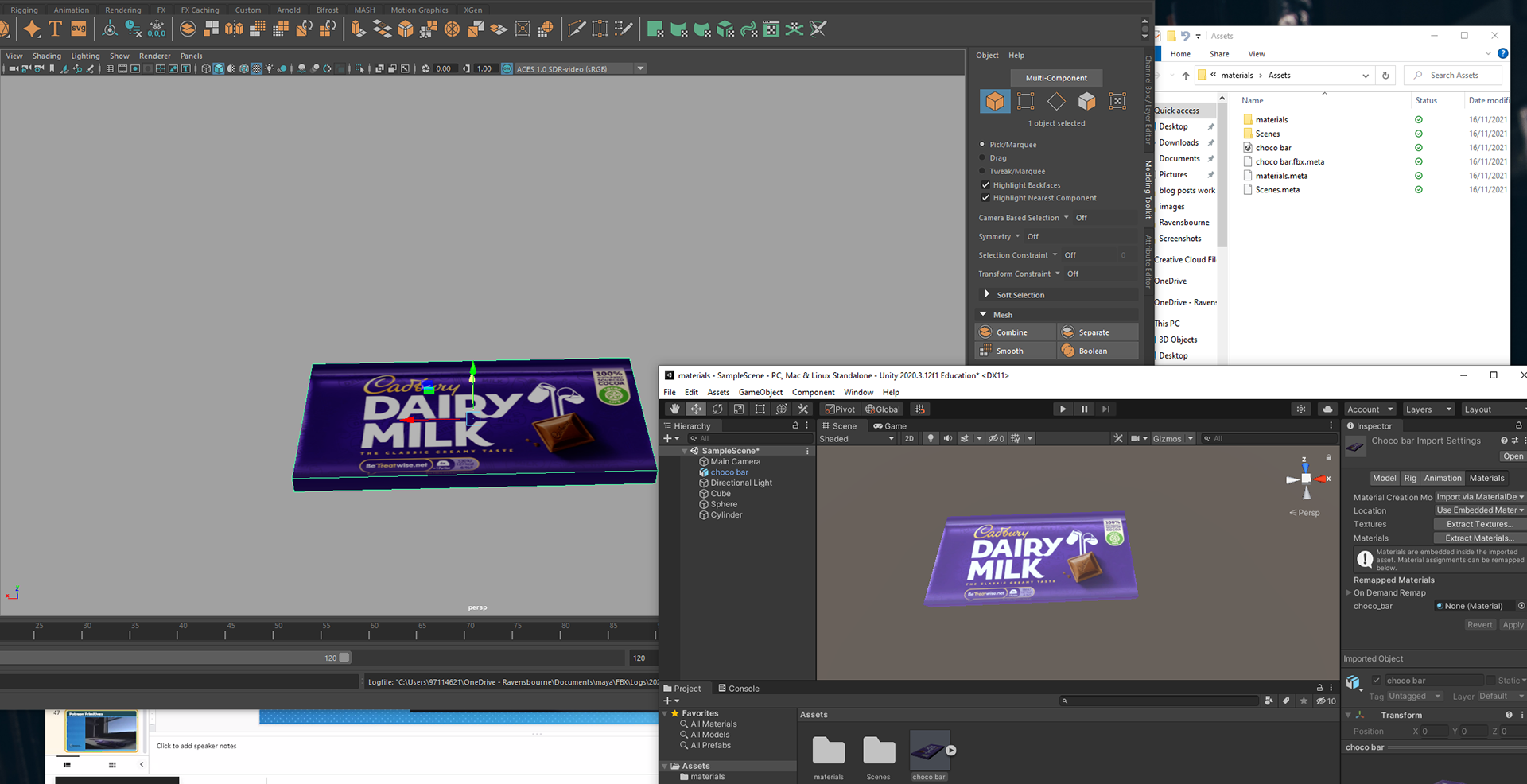The height and width of the screenshot is (784, 1527).
Task: Click Combine button in Mesh section
Action: coord(1016,332)
